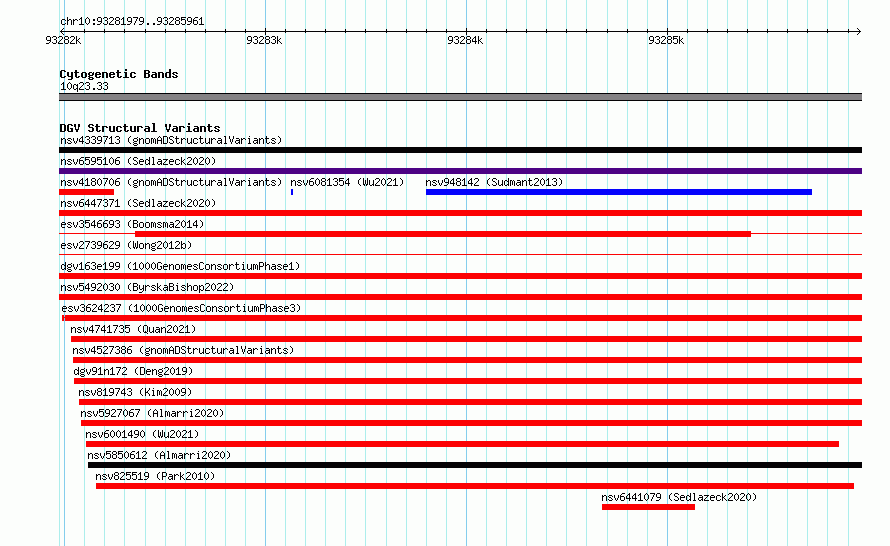Click the 93283k ruler tick label

pos(264,40)
